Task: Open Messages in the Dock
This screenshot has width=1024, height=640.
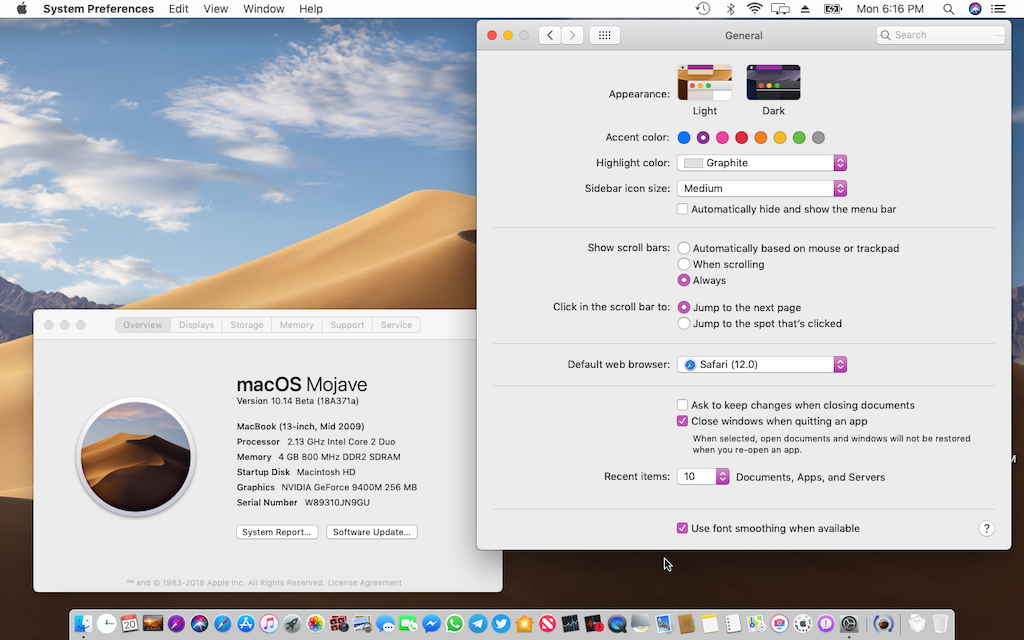Action: tap(385, 624)
